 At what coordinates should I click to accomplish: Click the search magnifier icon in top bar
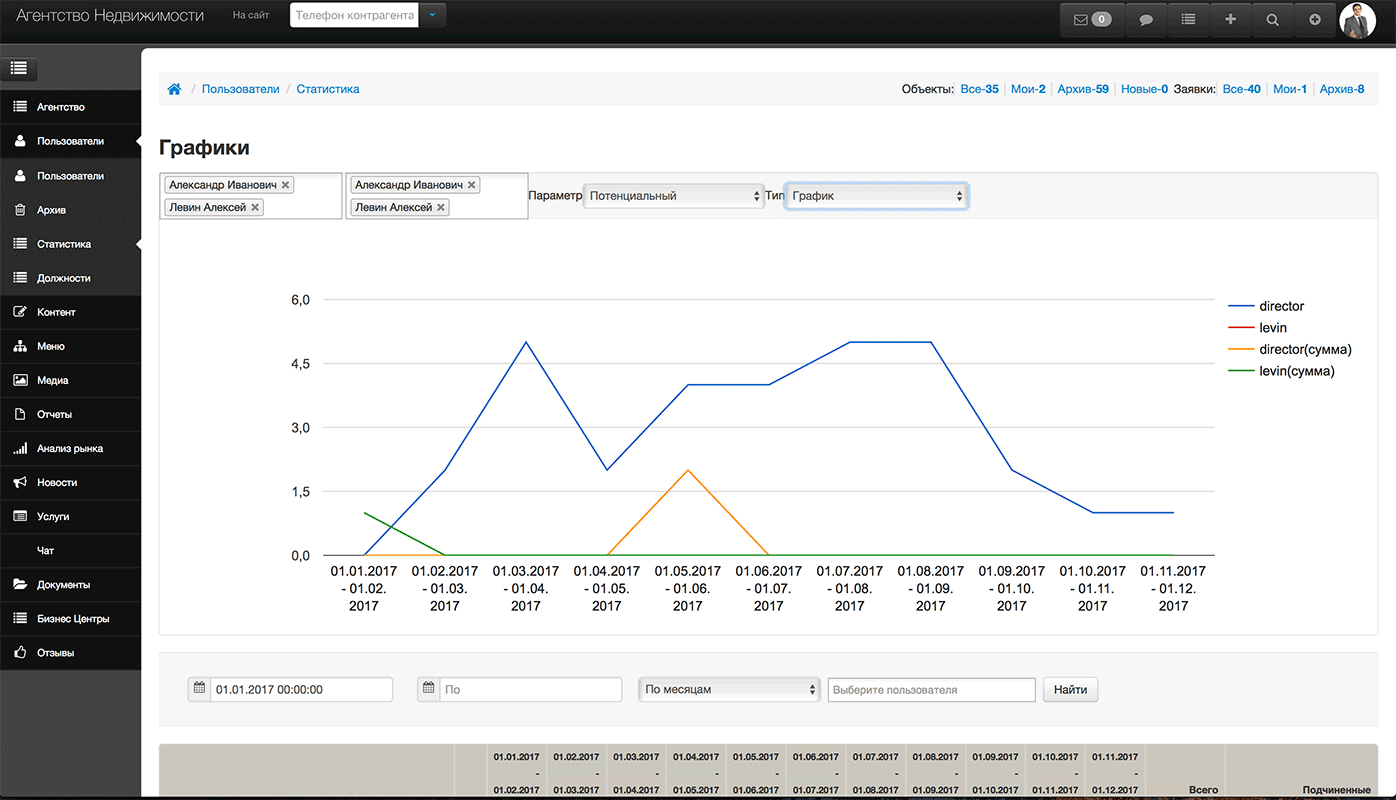[1272, 19]
